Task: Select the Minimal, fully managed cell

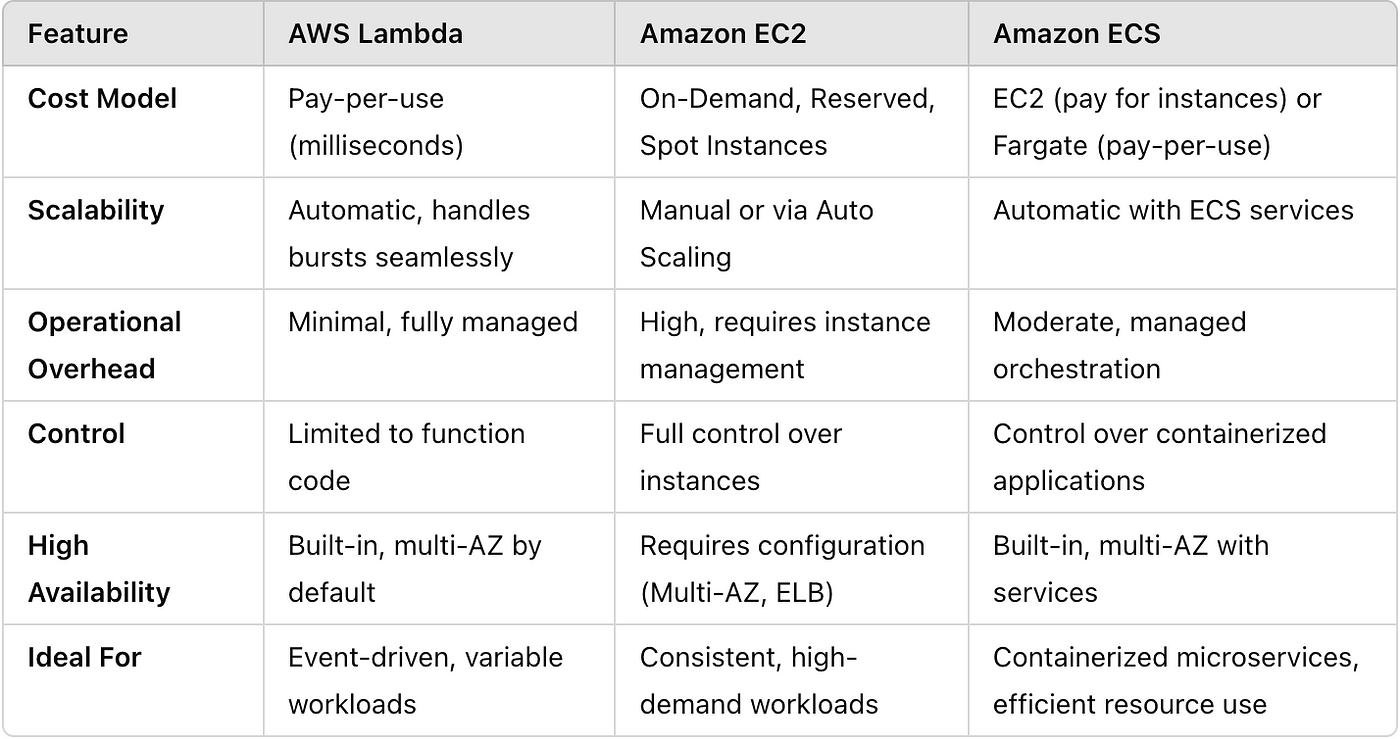Action: (433, 322)
